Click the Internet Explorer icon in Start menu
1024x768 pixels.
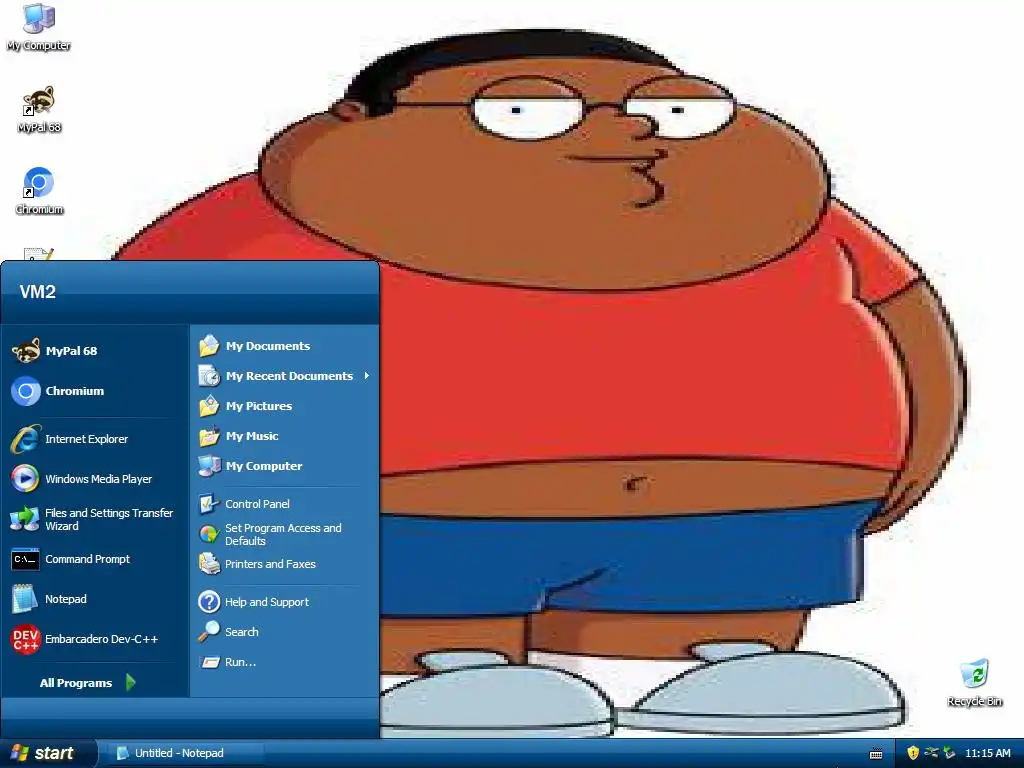pos(25,439)
